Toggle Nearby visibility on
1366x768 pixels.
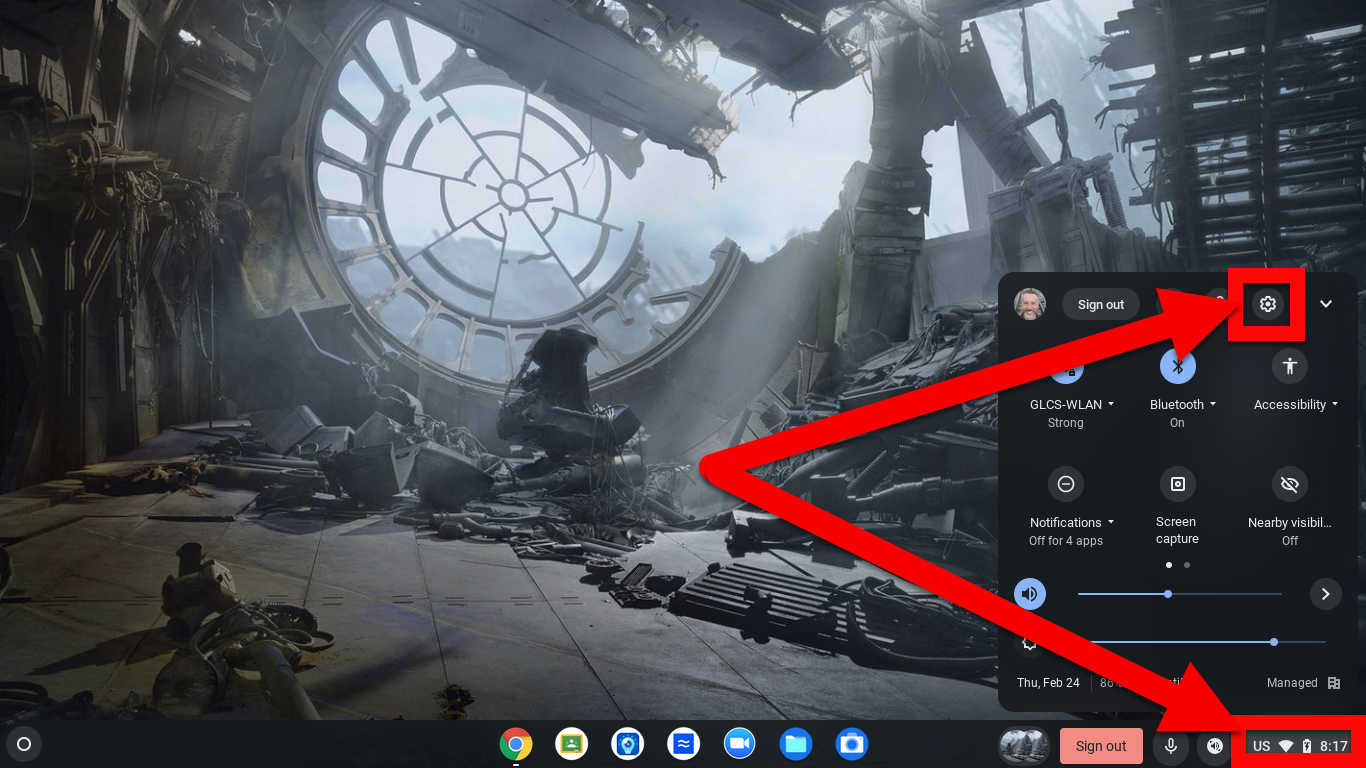(x=1290, y=484)
